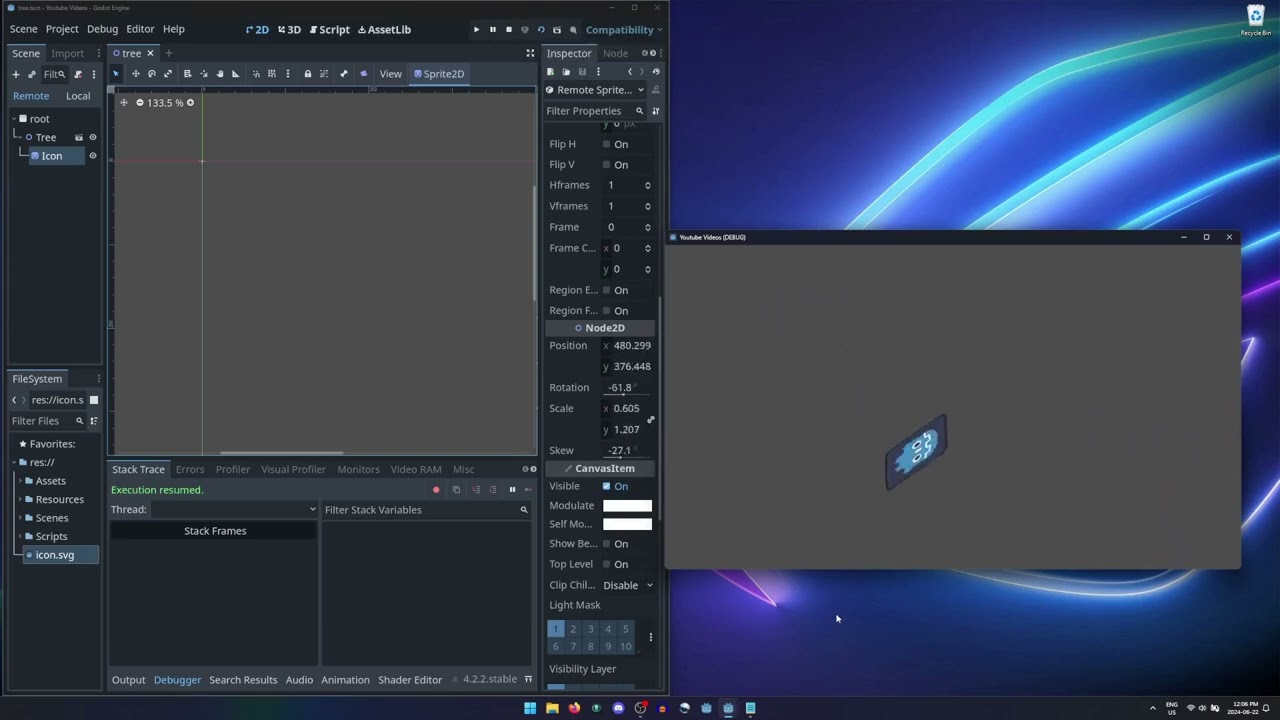Activate the Move Mode tool
1280x720 pixels.
point(136,74)
